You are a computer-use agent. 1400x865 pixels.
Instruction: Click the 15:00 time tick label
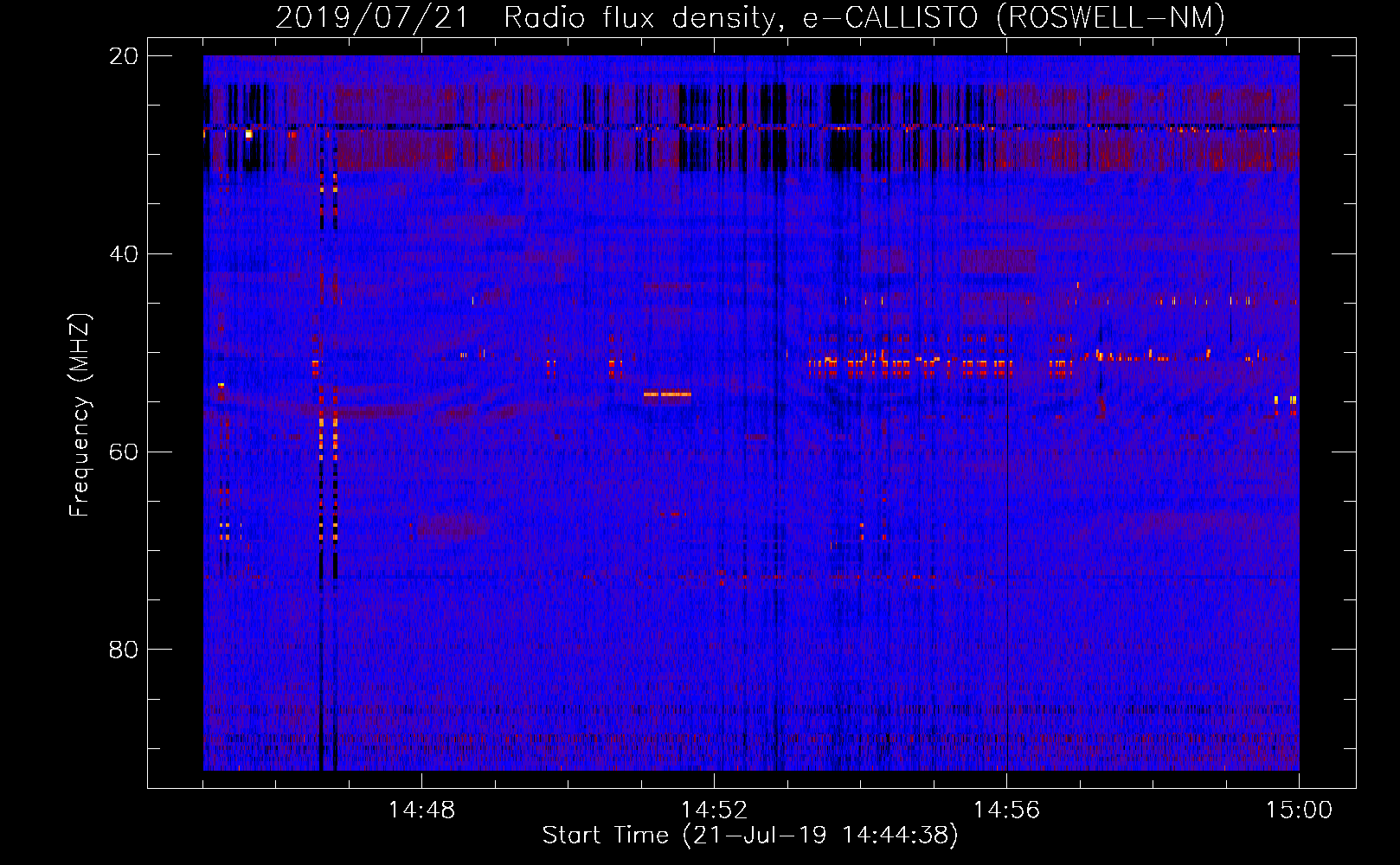[1299, 811]
